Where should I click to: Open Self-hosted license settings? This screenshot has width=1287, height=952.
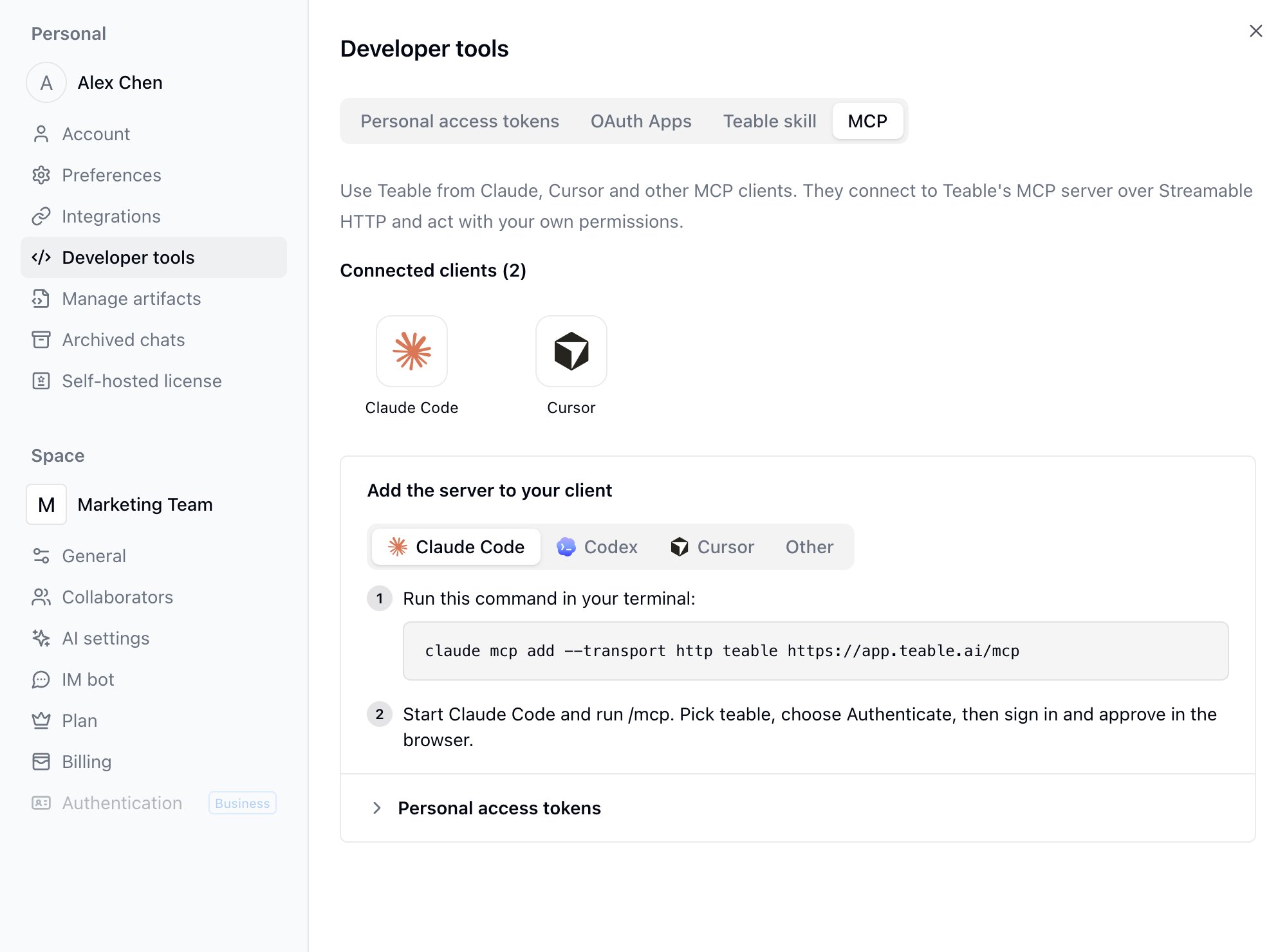pos(154,381)
